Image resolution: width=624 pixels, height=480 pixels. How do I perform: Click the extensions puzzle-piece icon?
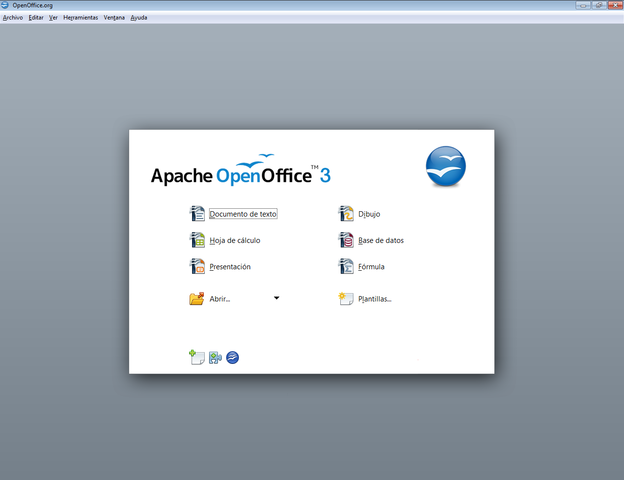tap(215, 357)
